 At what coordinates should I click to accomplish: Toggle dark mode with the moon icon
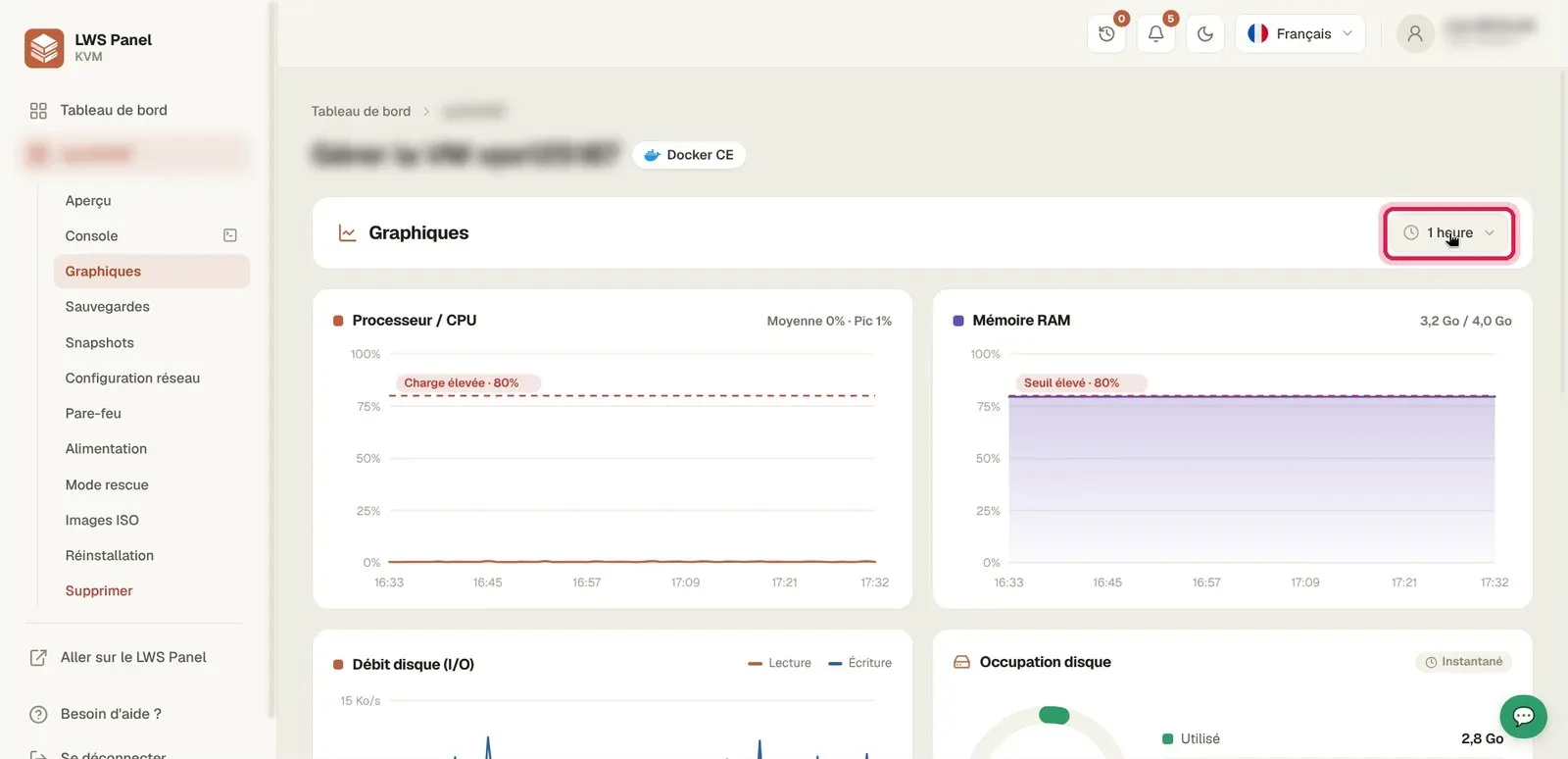click(x=1205, y=33)
